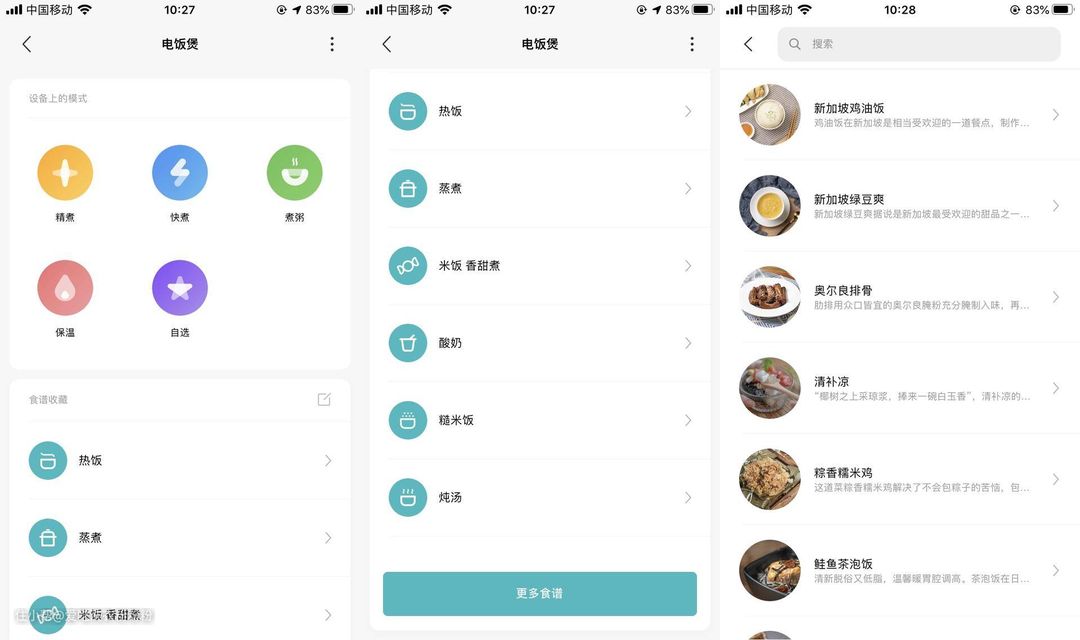Expand the 炖汤 recipe row chevron
The width and height of the screenshot is (1080, 640).
(x=687, y=497)
